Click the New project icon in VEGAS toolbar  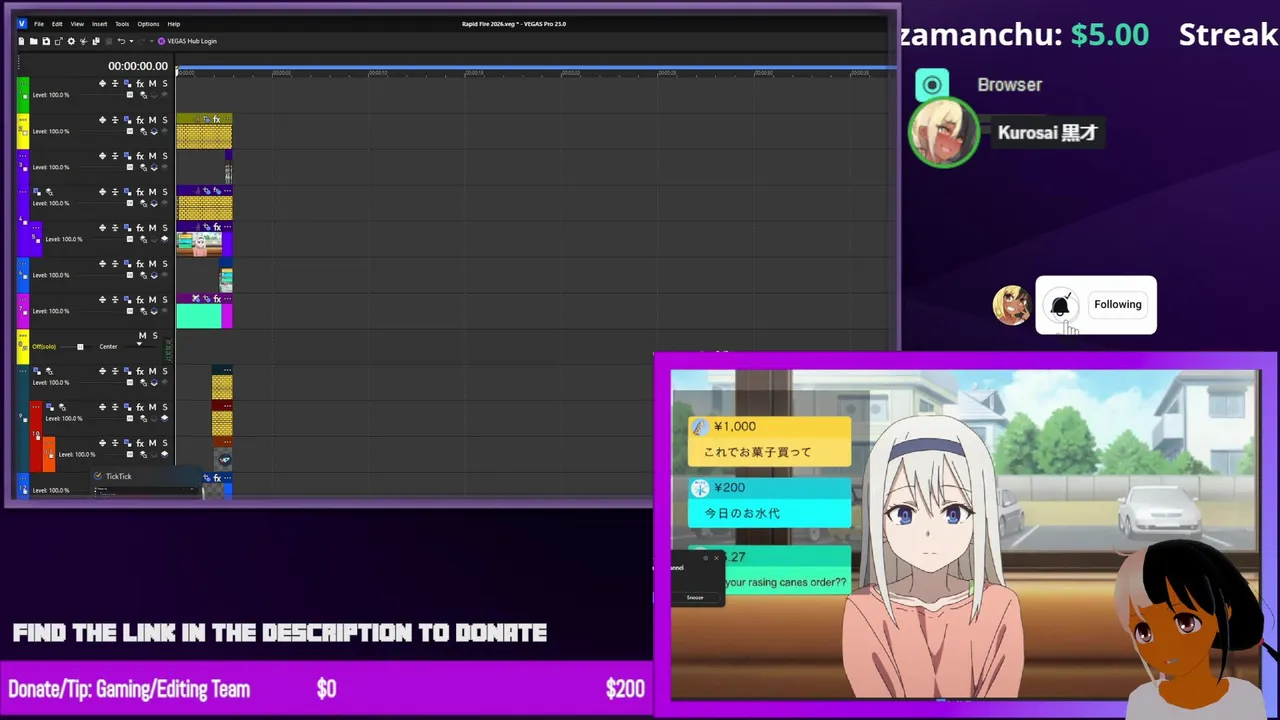coord(21,41)
